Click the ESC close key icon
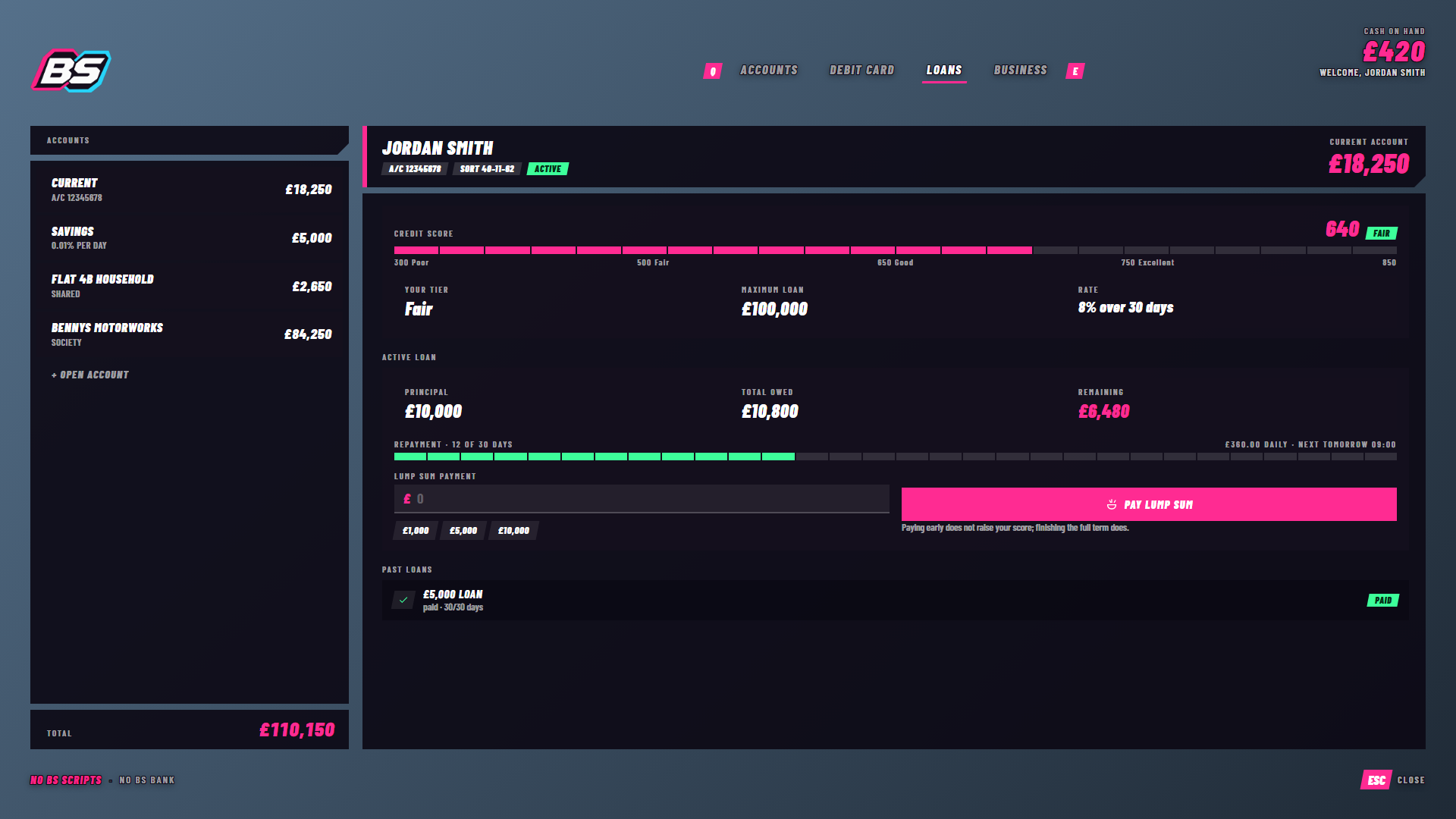This screenshot has height=819, width=1456. [x=1376, y=780]
